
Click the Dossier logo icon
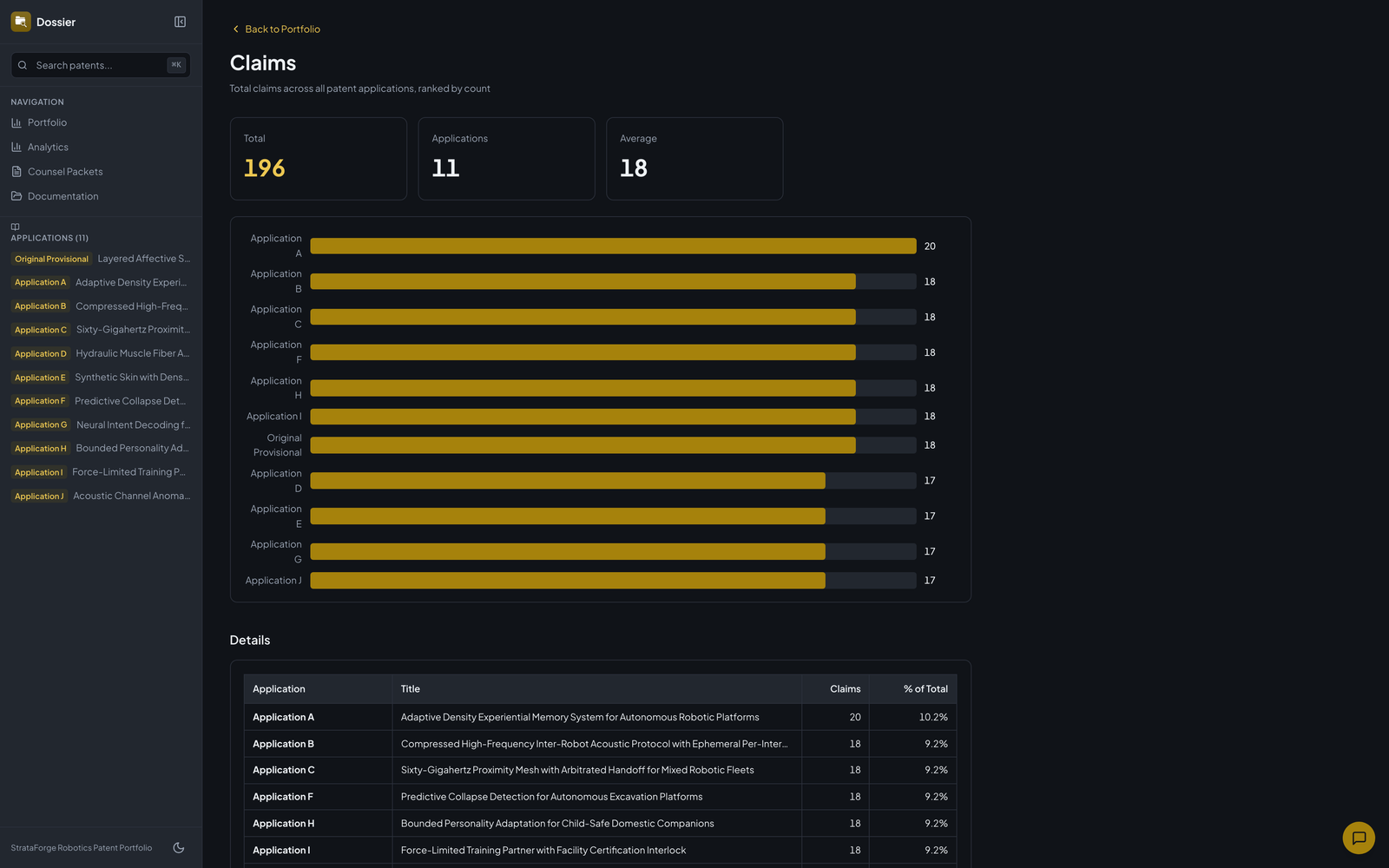point(21,22)
